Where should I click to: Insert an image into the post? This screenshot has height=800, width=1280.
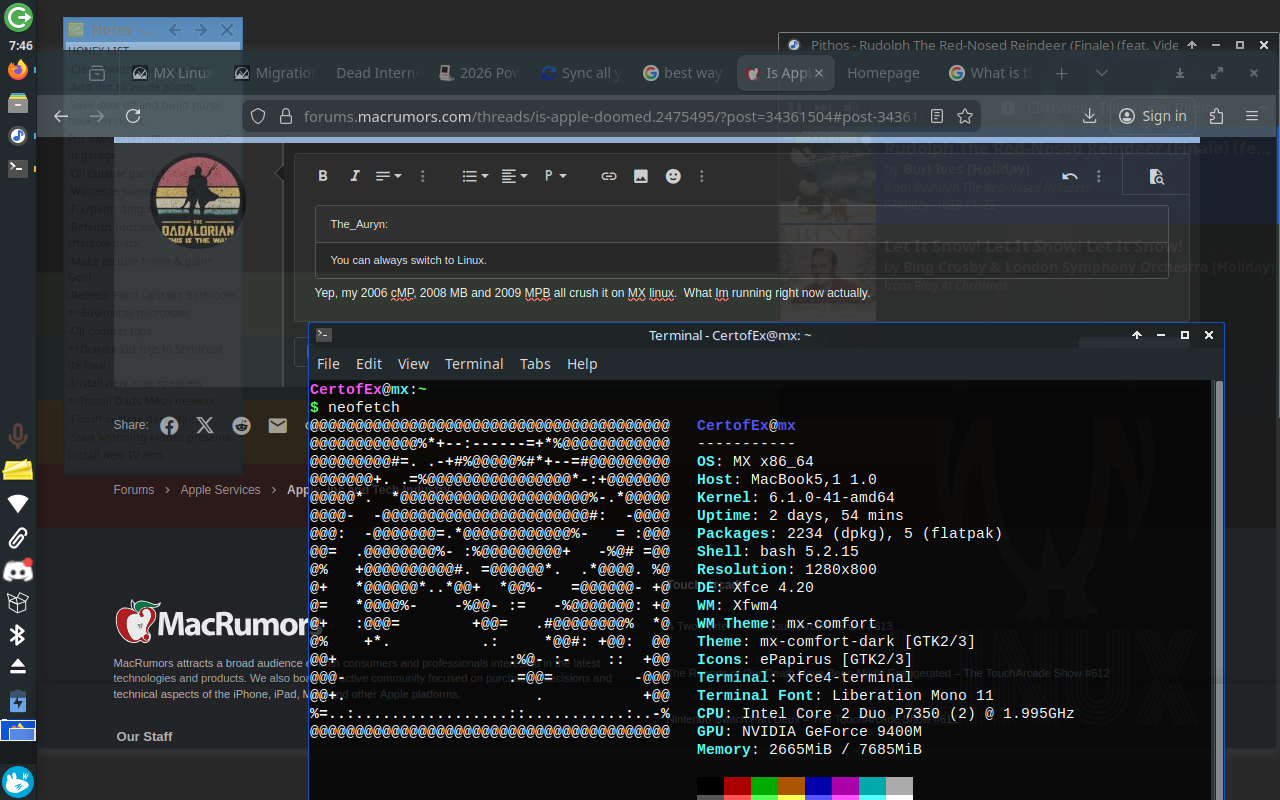pyautogui.click(x=640, y=175)
